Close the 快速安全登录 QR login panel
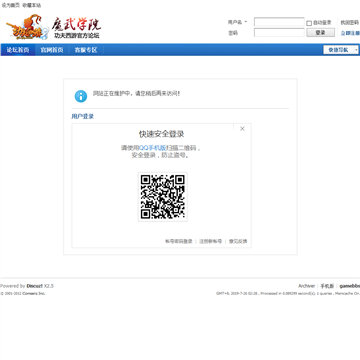This screenshot has width=360, height=360. (x=242, y=129)
